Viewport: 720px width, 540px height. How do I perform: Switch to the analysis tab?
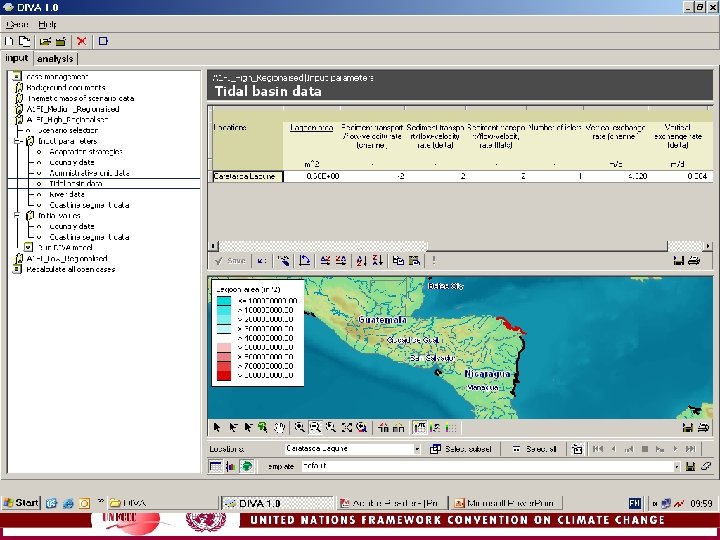pyautogui.click(x=56, y=59)
